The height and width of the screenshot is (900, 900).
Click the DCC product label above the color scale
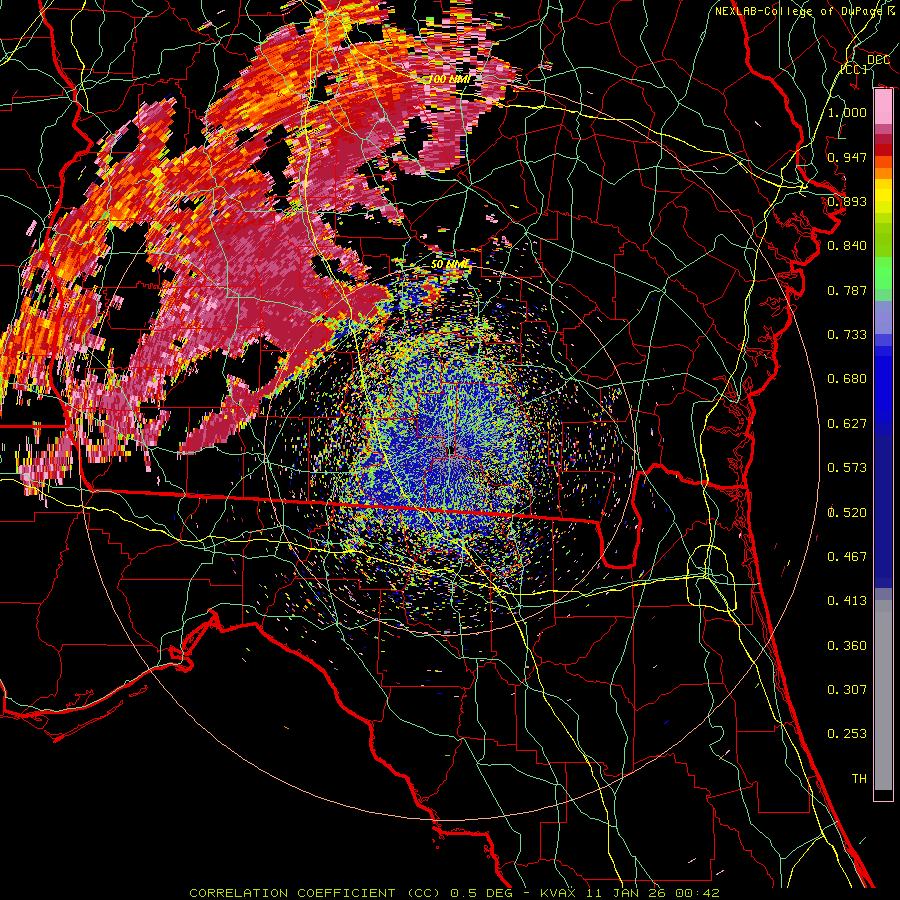tap(879, 60)
